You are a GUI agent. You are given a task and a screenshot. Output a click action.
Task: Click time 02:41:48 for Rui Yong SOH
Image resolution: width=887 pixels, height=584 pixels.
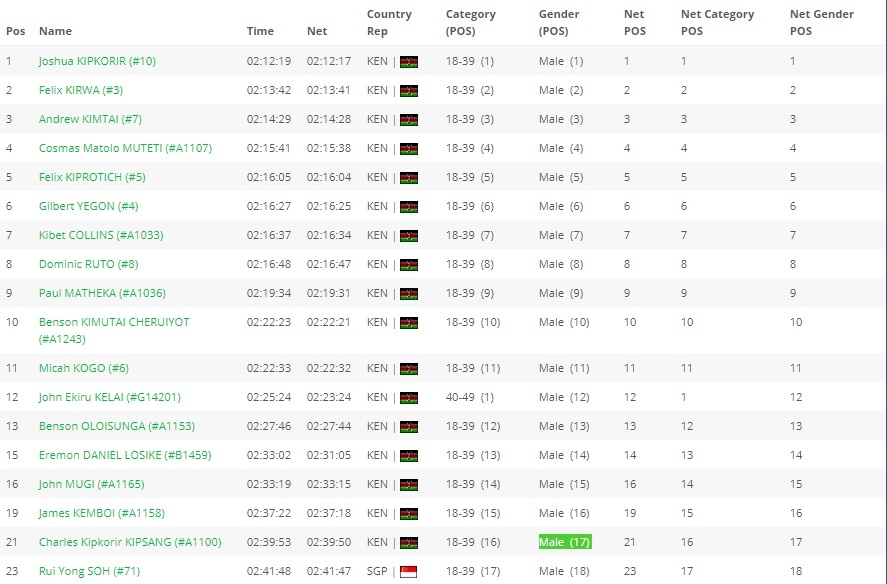click(269, 571)
